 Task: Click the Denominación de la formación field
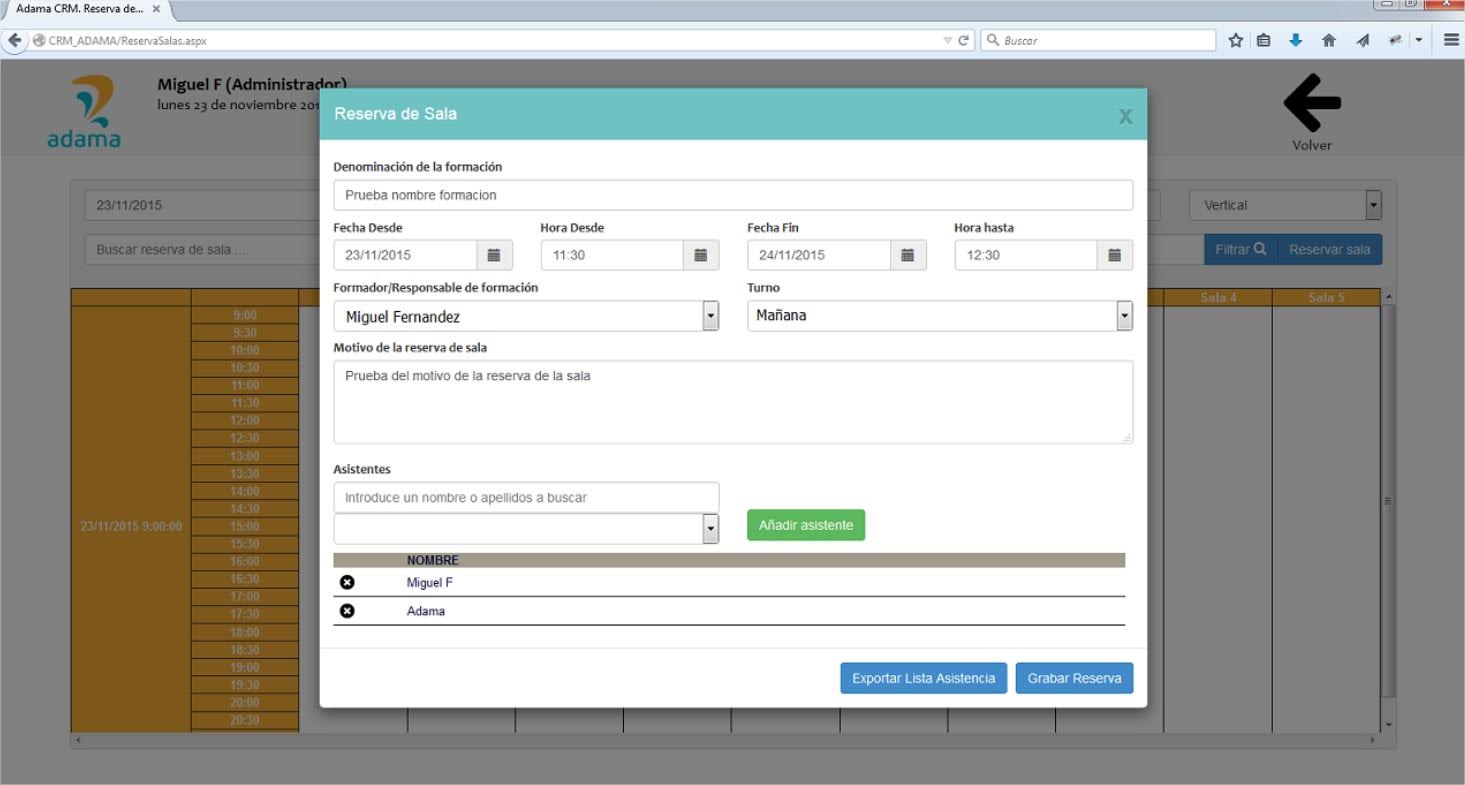(x=732, y=195)
